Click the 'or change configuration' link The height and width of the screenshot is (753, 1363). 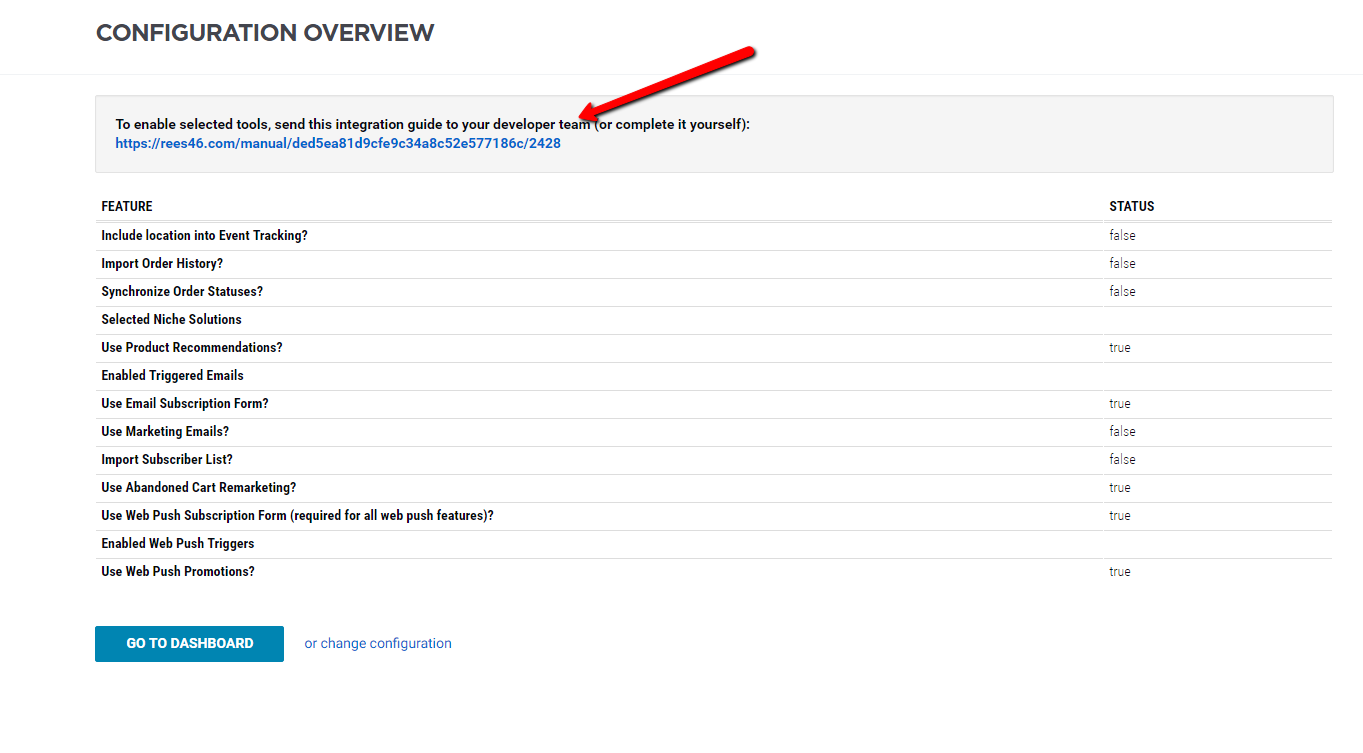click(x=378, y=643)
